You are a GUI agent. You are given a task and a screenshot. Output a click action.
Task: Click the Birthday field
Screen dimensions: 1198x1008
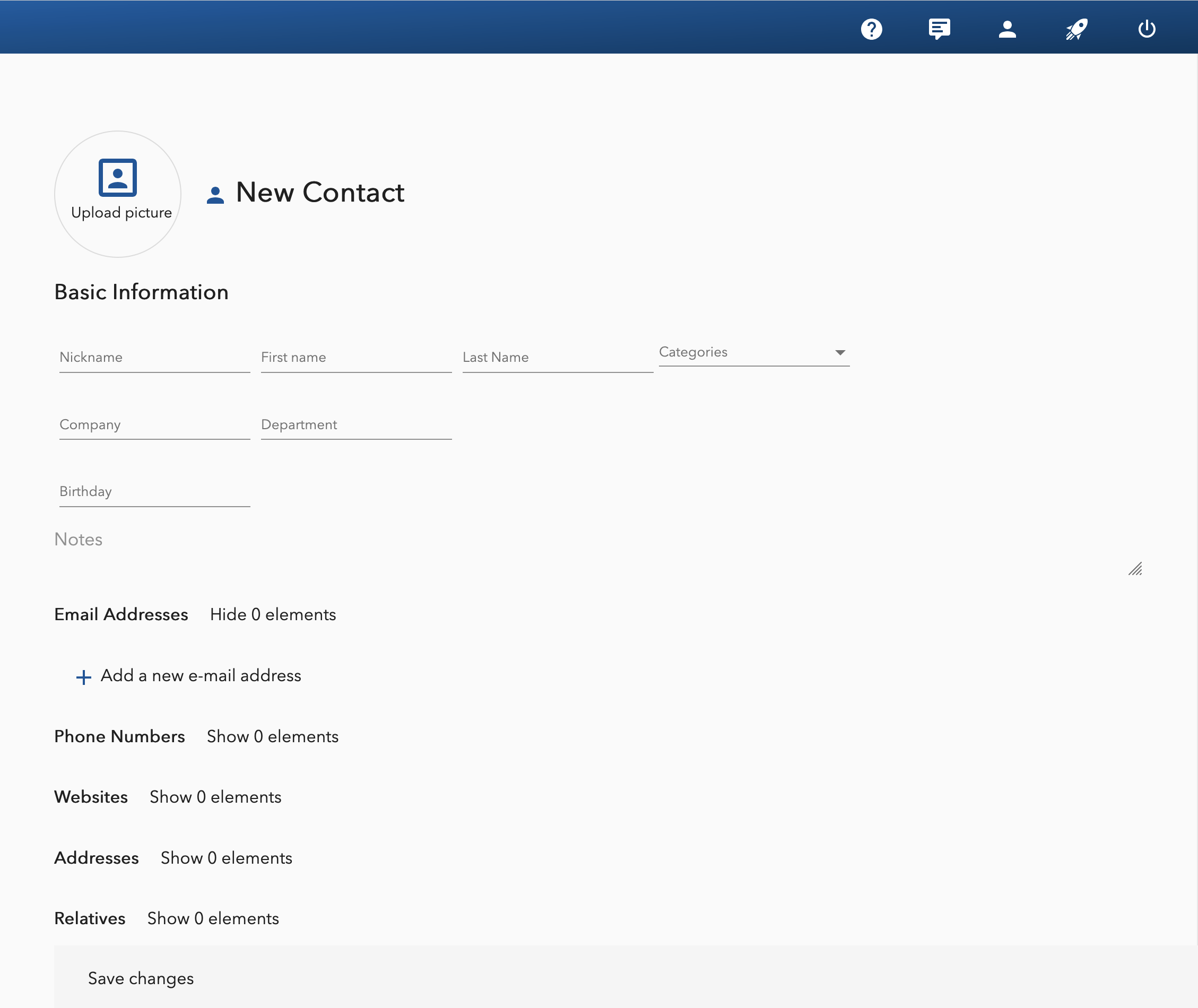155,492
